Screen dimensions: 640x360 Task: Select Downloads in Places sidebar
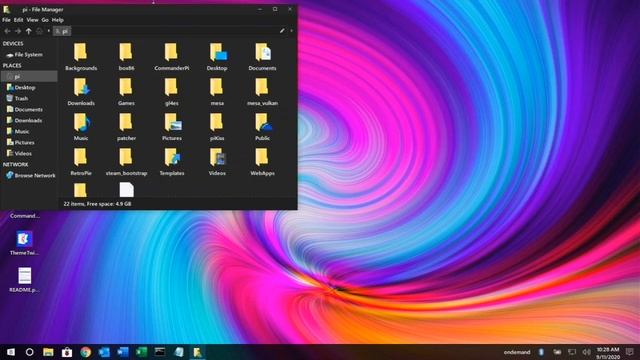[x=29, y=120]
